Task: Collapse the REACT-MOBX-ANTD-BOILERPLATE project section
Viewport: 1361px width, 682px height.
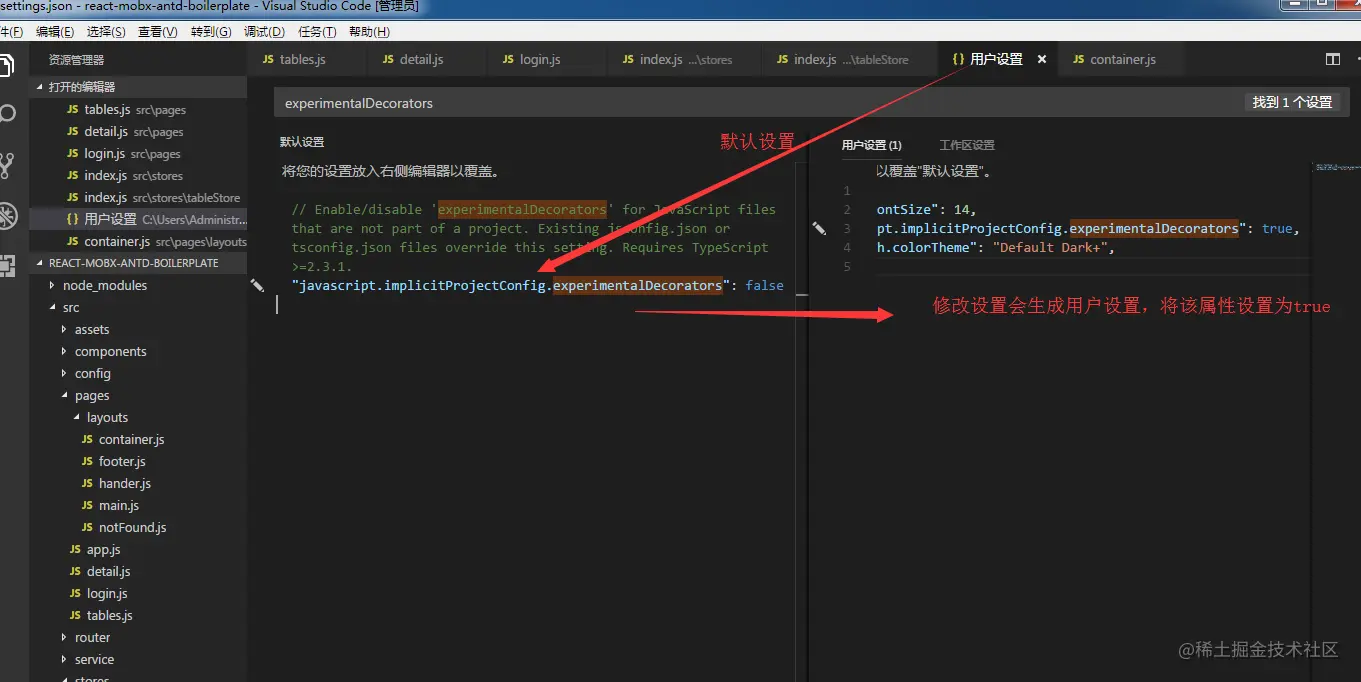Action: click(138, 263)
